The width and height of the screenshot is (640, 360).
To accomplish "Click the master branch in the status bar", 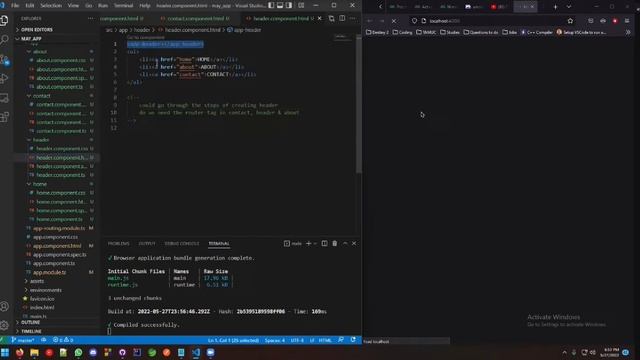I will (23, 340).
